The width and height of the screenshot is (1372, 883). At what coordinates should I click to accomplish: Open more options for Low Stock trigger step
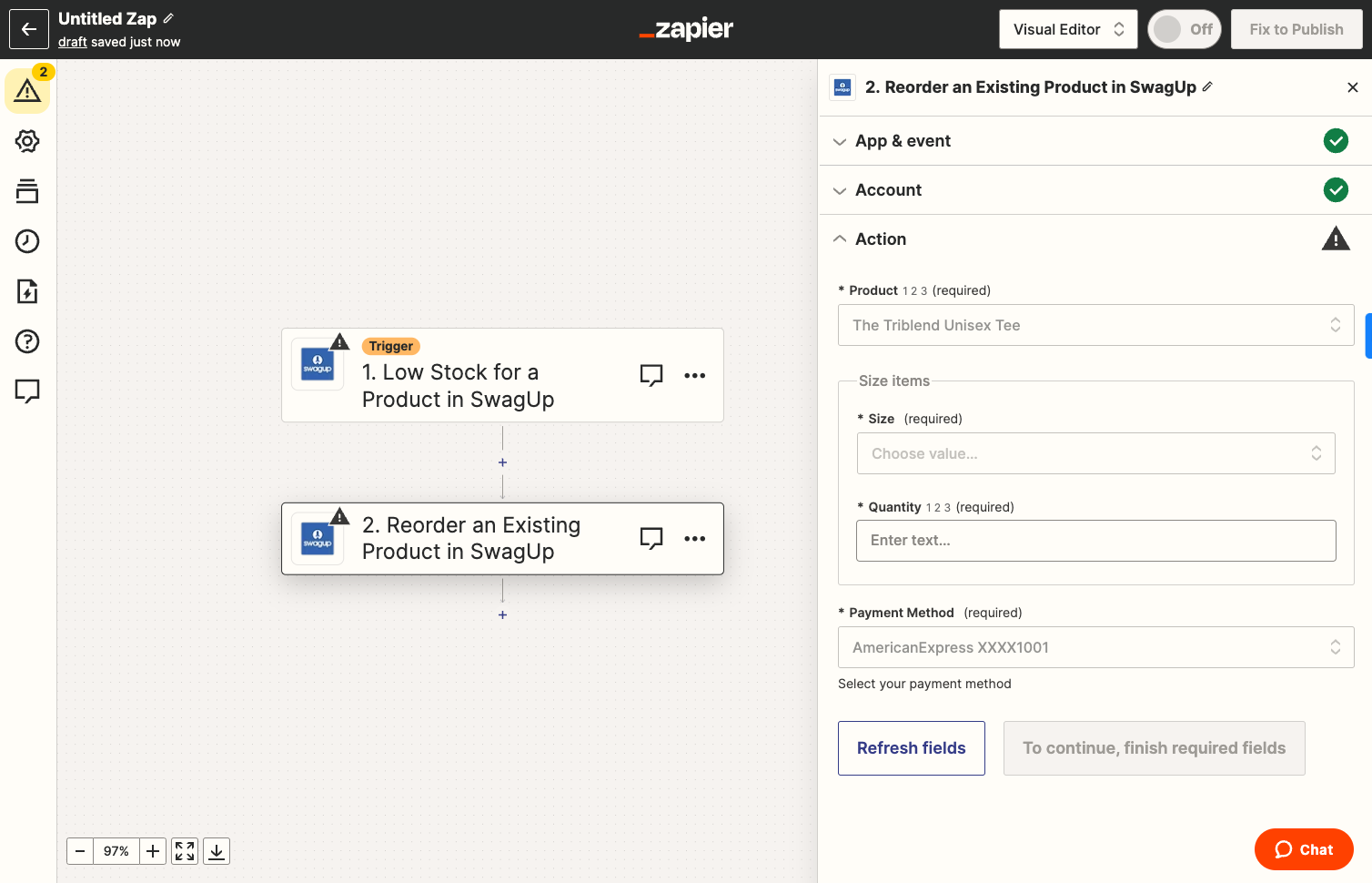[x=695, y=375]
